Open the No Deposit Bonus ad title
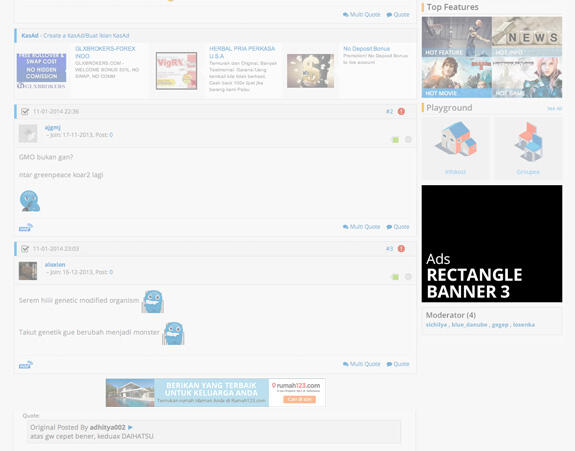 [x=366, y=49]
